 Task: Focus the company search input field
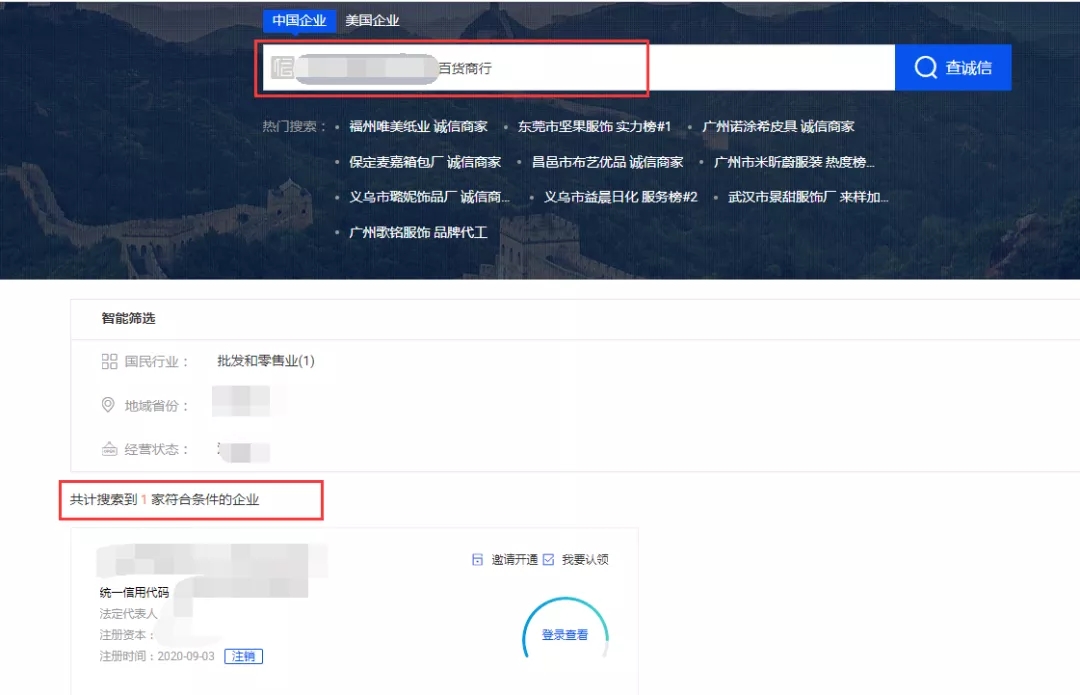coord(579,68)
